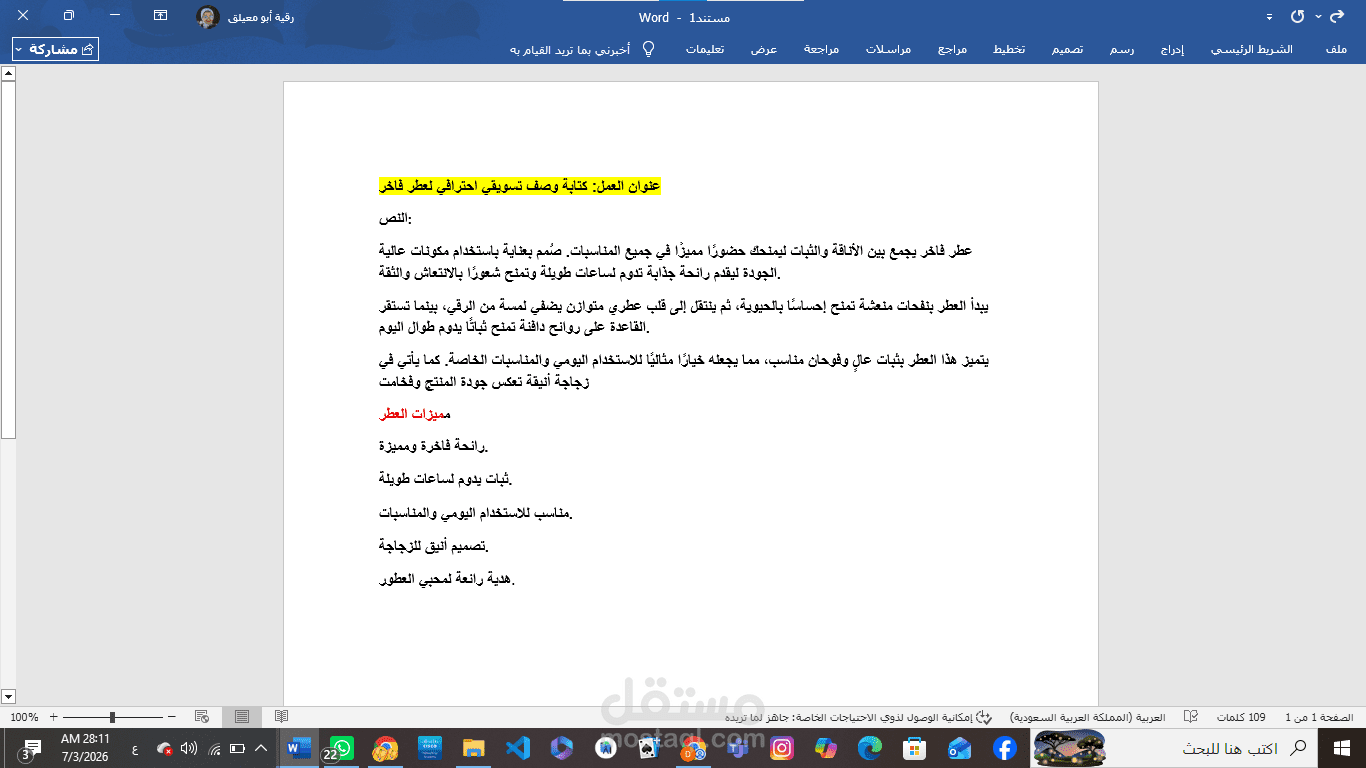Click the vertical scrollbar down arrow
This screenshot has height=768, width=1366.
(x=8, y=696)
